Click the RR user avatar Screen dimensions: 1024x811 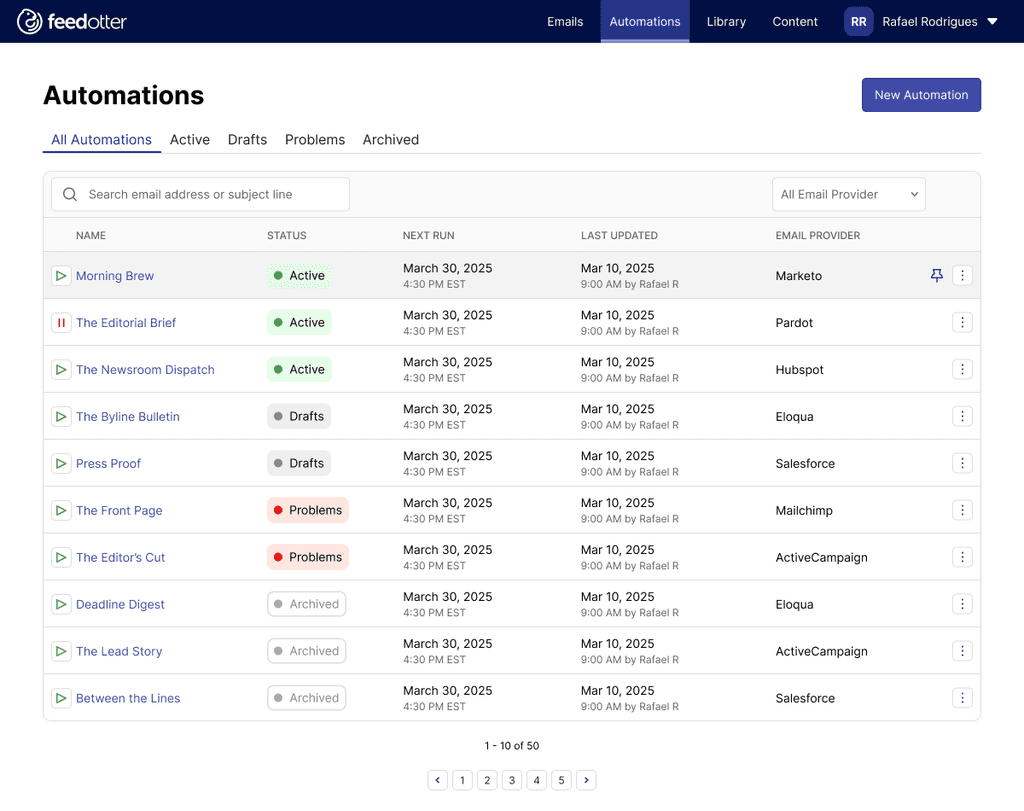point(858,22)
